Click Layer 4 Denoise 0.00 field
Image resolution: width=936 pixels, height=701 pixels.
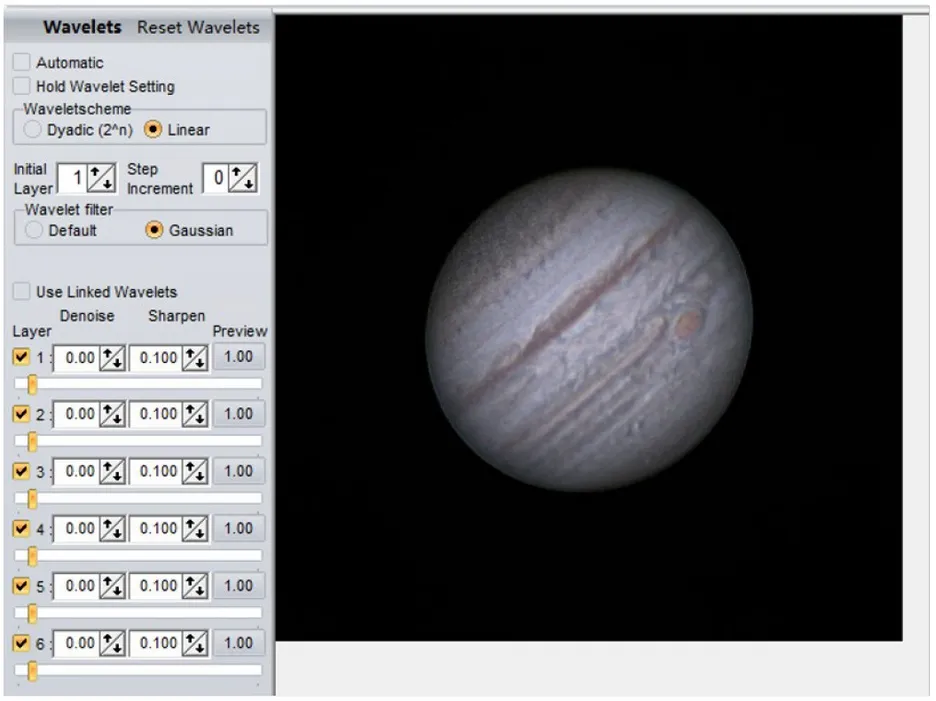pyautogui.click(x=76, y=529)
